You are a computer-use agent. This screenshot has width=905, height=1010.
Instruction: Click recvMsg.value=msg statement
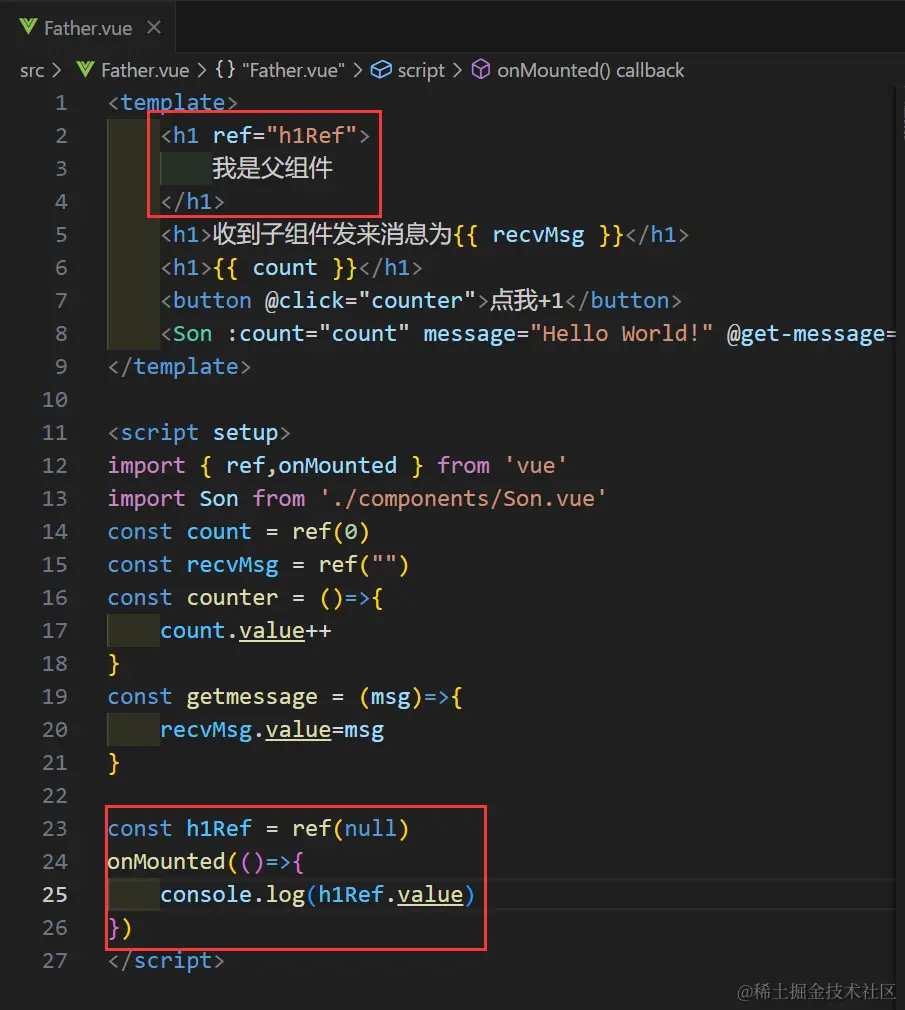click(272, 730)
